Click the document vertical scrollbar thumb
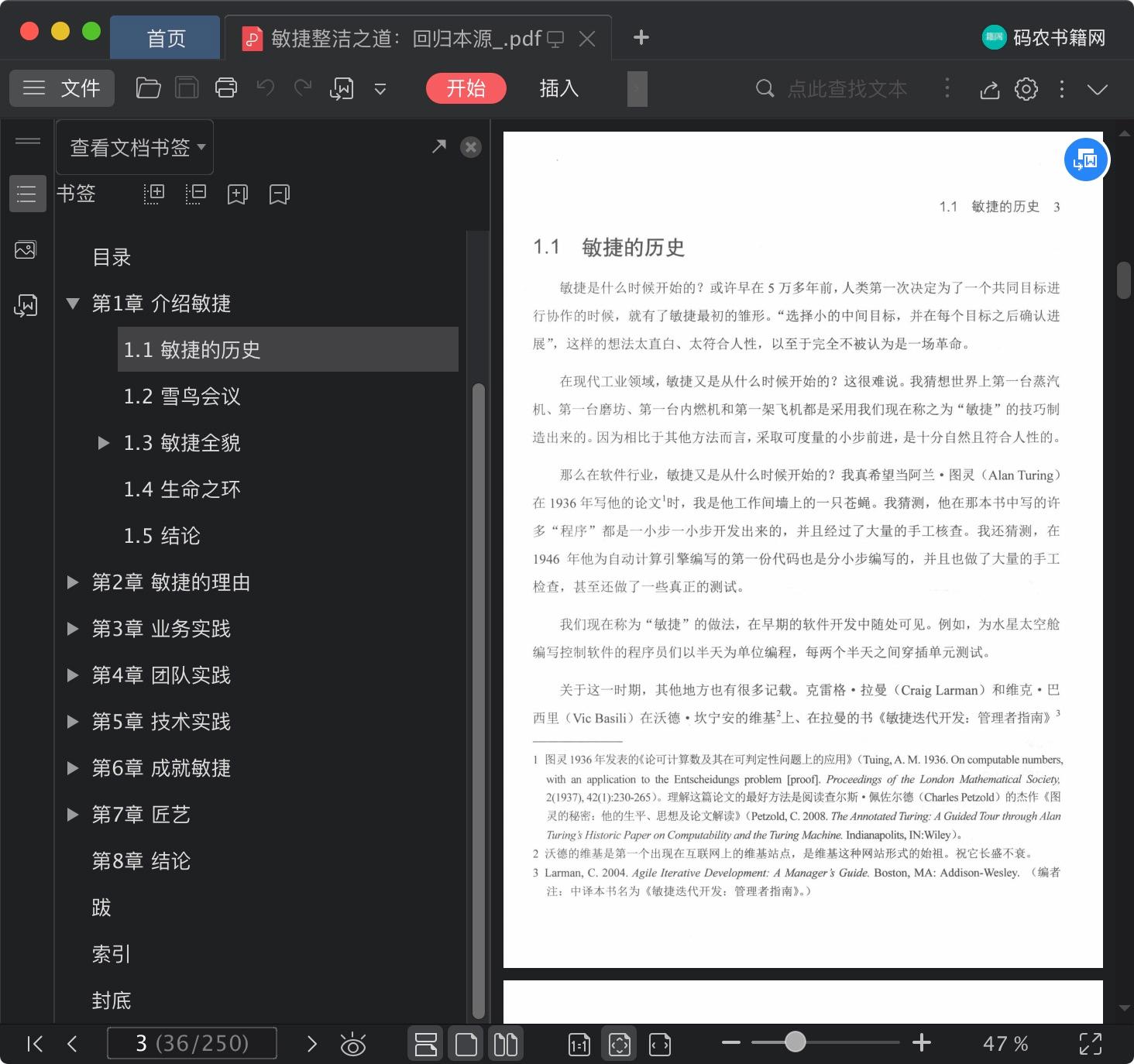This screenshot has width=1134, height=1064. [1124, 280]
